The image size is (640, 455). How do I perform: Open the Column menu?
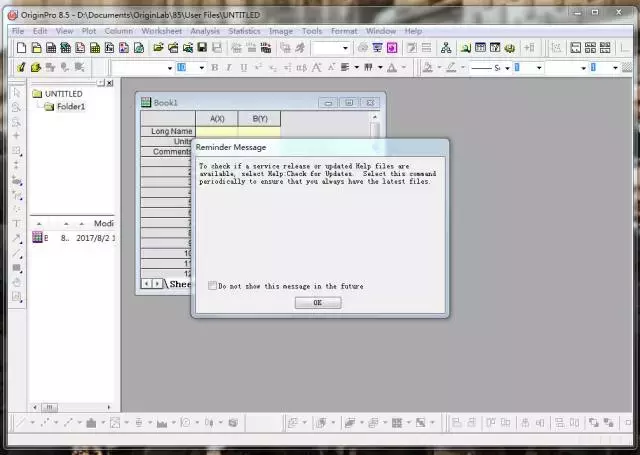[x=118, y=31]
